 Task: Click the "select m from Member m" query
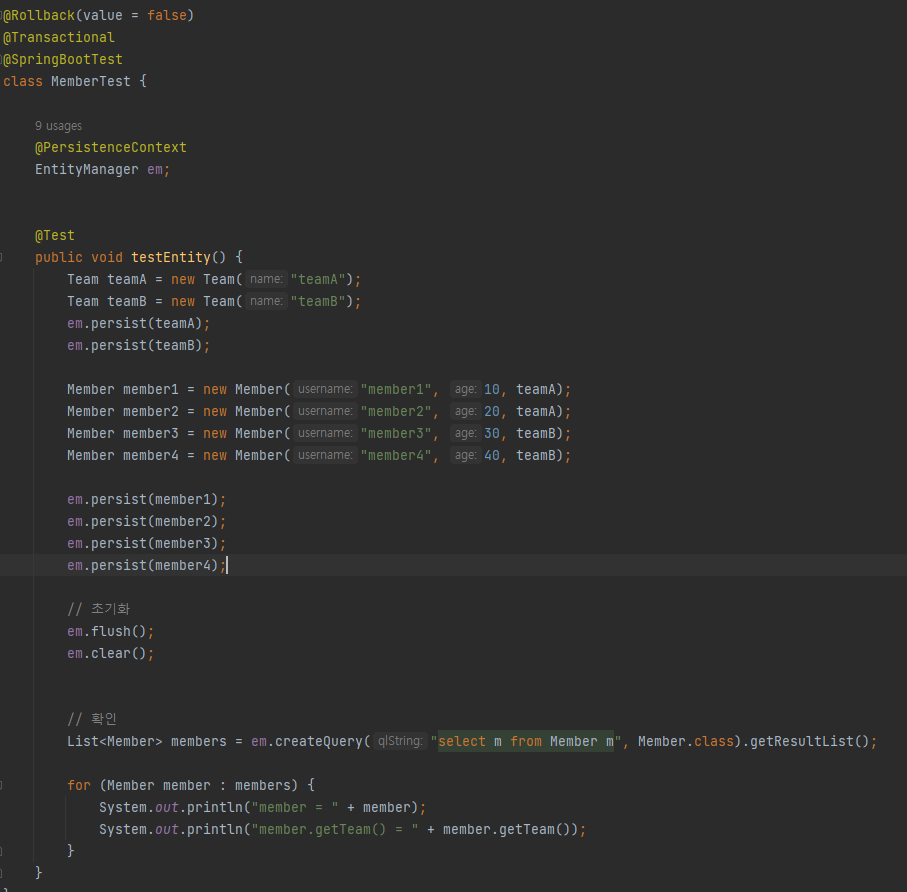click(x=526, y=741)
